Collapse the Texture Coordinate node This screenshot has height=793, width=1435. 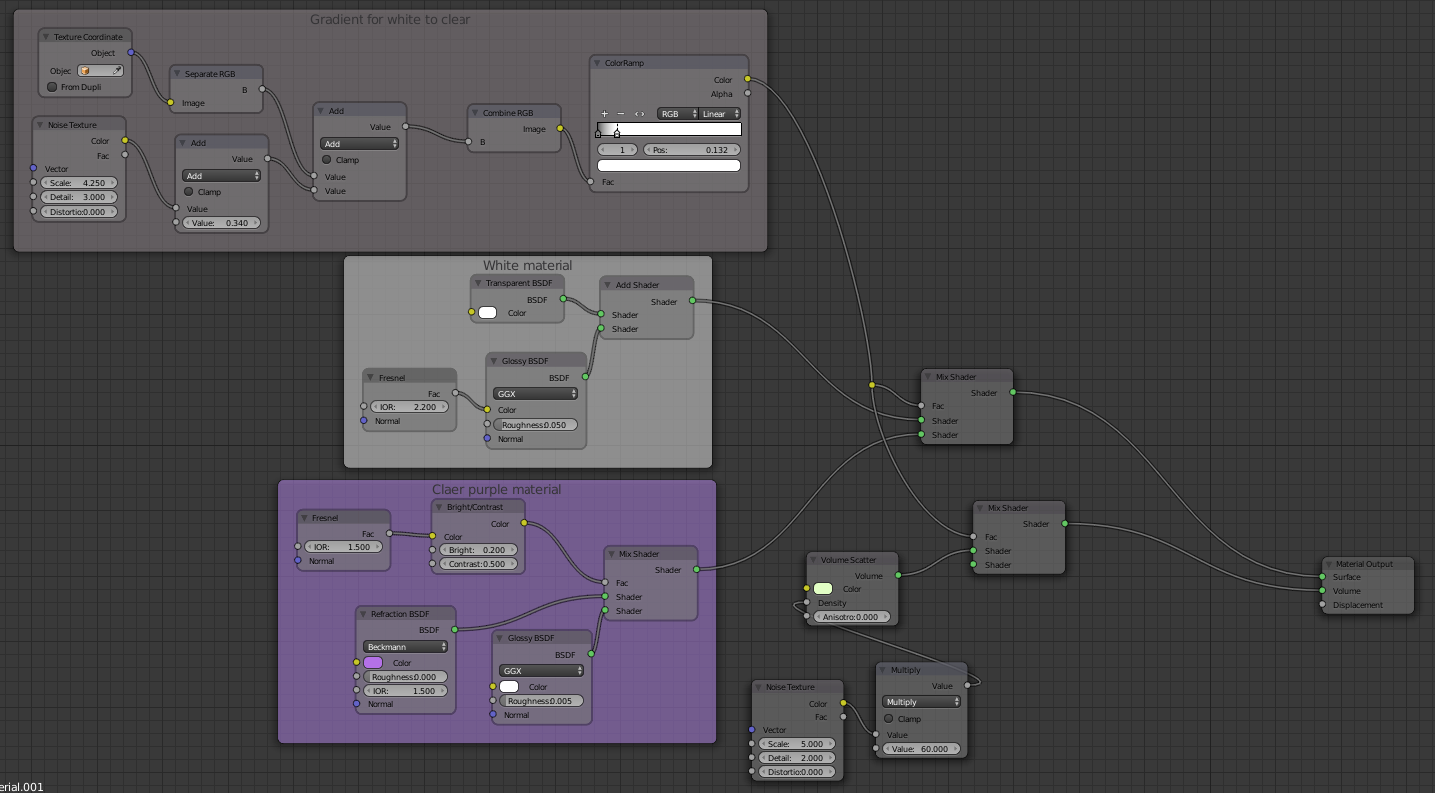click(46, 37)
